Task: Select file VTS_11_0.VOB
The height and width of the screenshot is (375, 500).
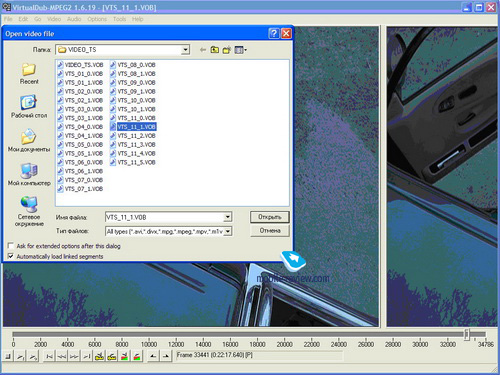Action: [133, 118]
